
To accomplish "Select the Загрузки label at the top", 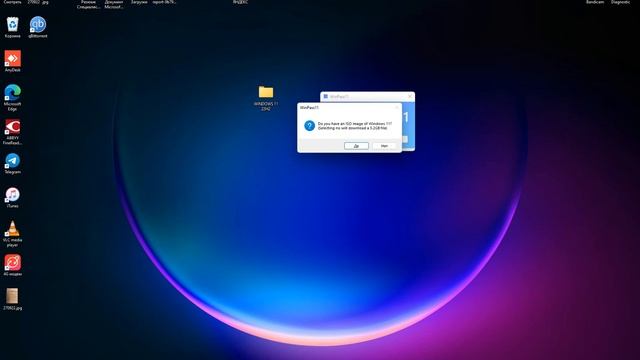I will (139, 2).
